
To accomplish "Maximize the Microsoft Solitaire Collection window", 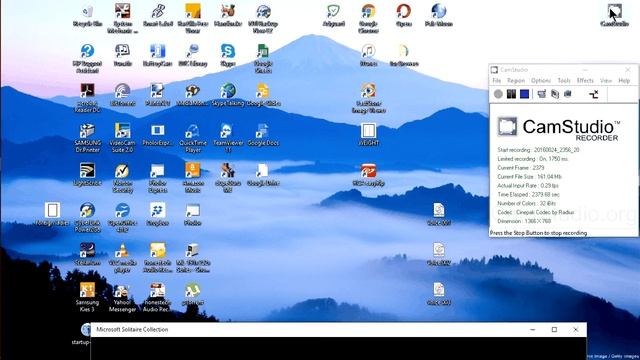I will click(x=554, y=329).
